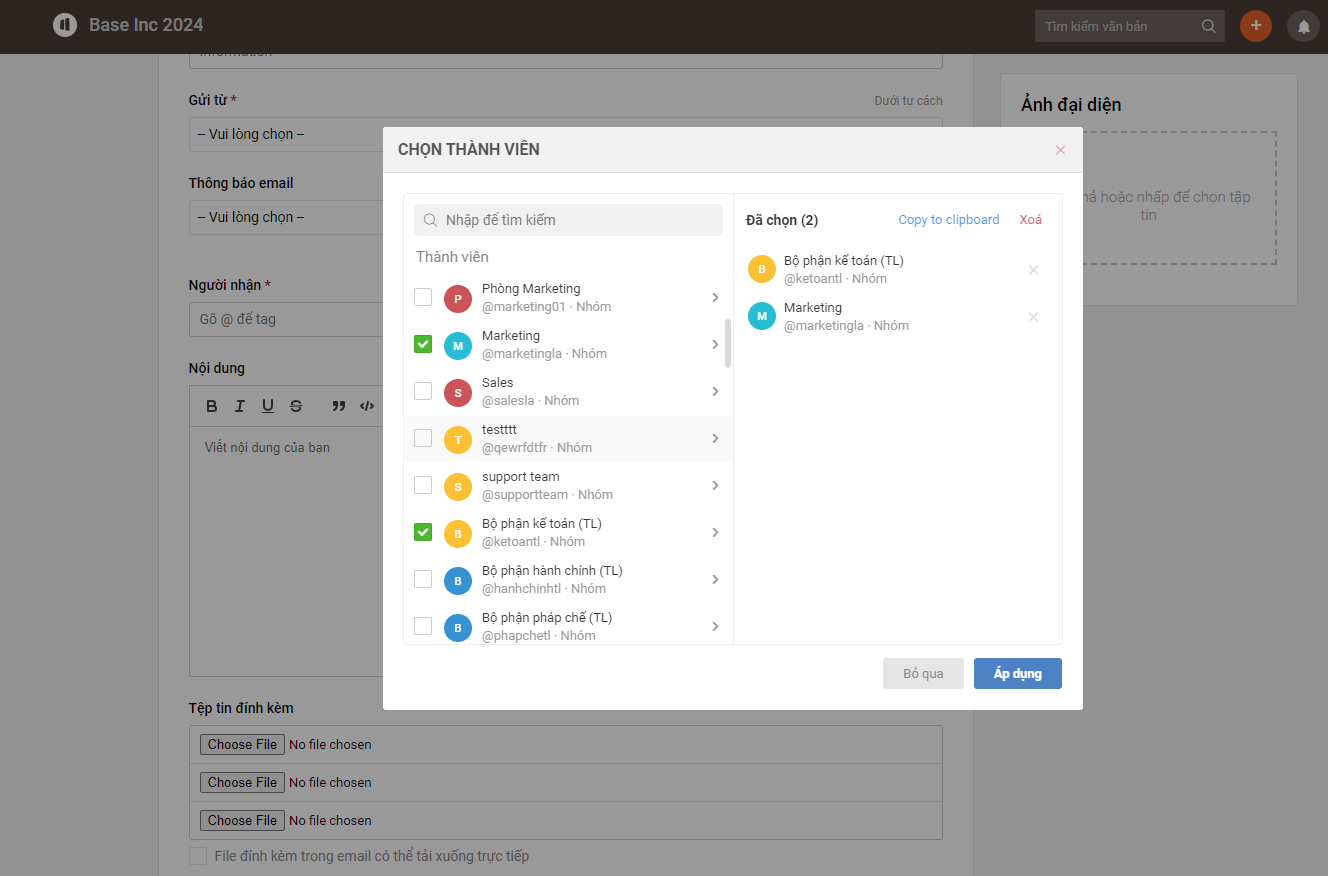Open the notifications bell

click(x=1303, y=26)
